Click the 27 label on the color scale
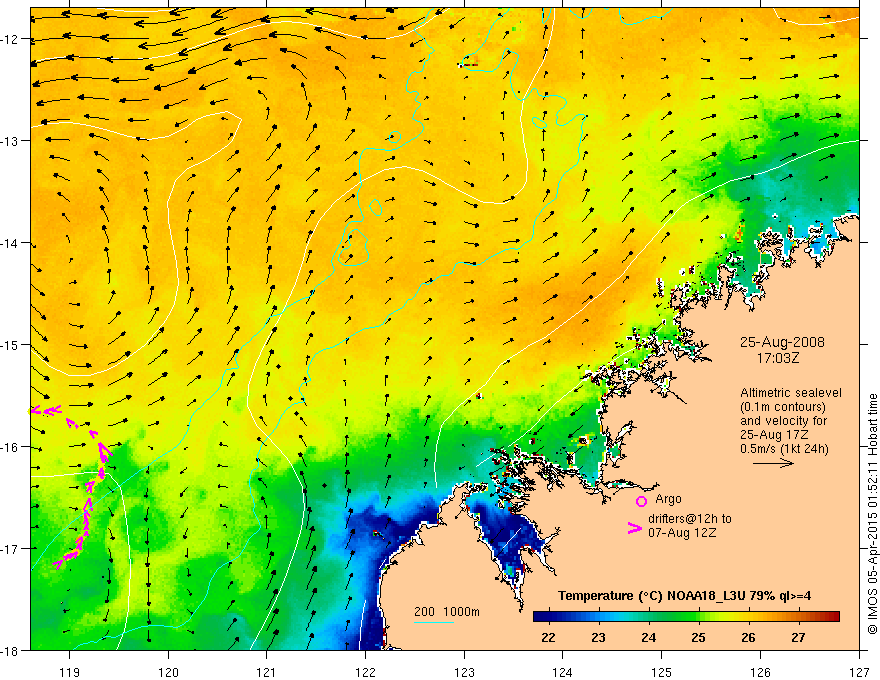Screen dimensions: 880x680 [798, 637]
